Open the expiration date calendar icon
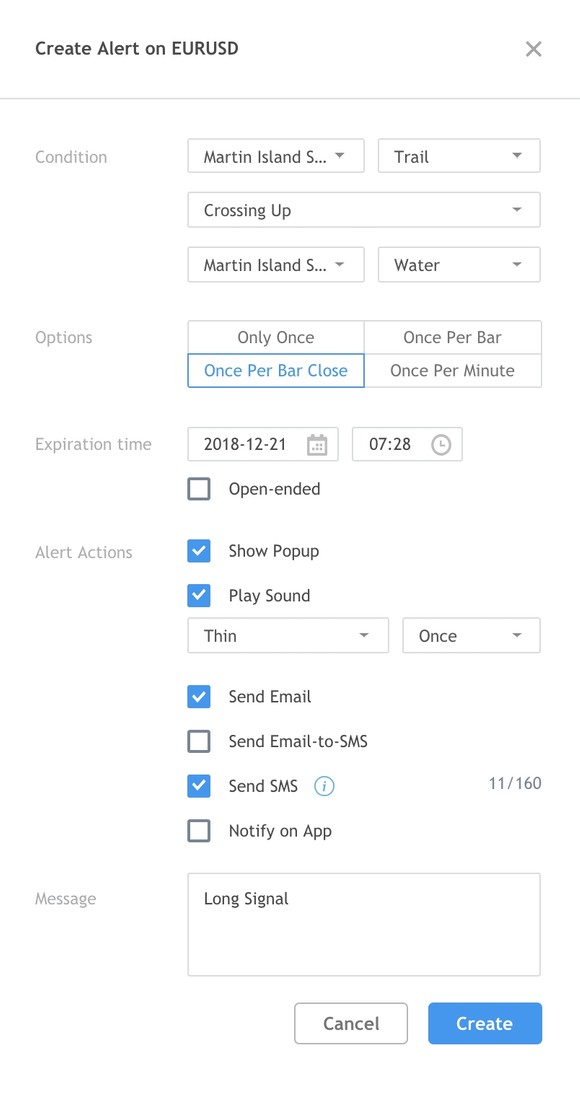This screenshot has height=1094, width=580. click(x=317, y=444)
